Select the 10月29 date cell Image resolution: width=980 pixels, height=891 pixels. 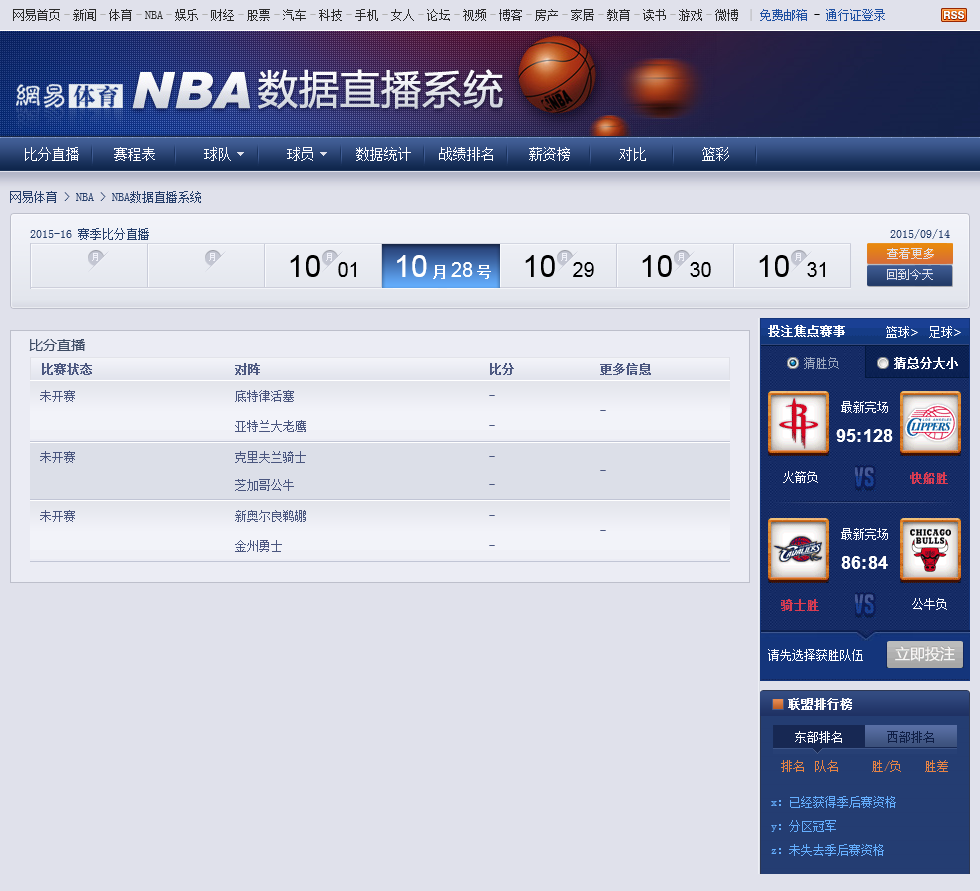pos(558,266)
